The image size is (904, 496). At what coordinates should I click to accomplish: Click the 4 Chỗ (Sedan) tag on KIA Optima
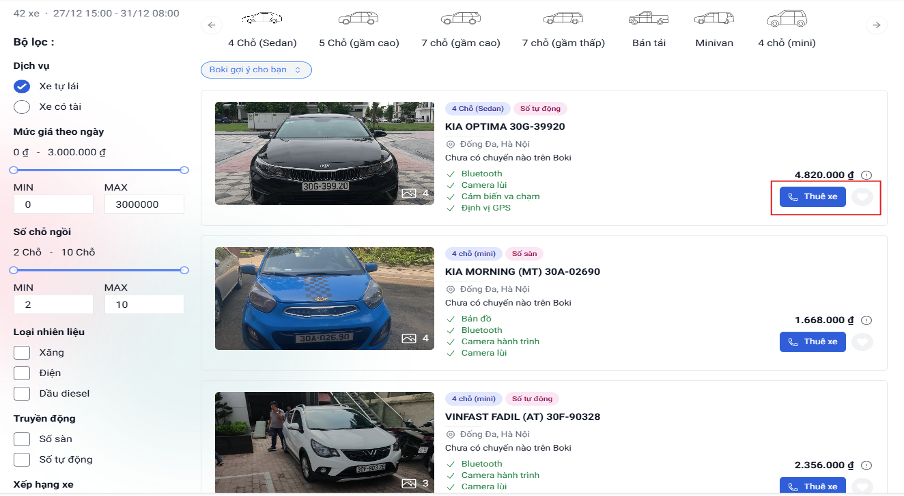coord(477,108)
